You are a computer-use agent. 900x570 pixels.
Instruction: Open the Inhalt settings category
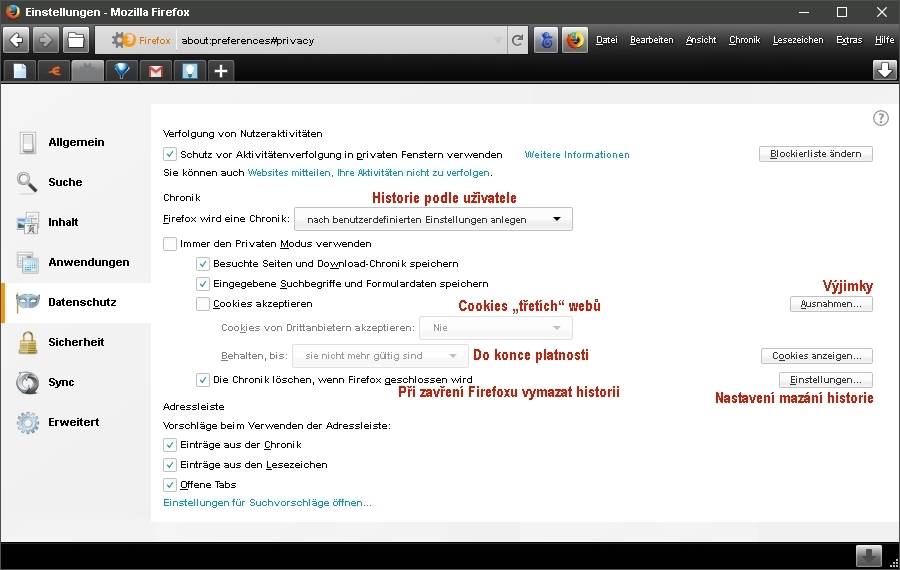(x=76, y=223)
